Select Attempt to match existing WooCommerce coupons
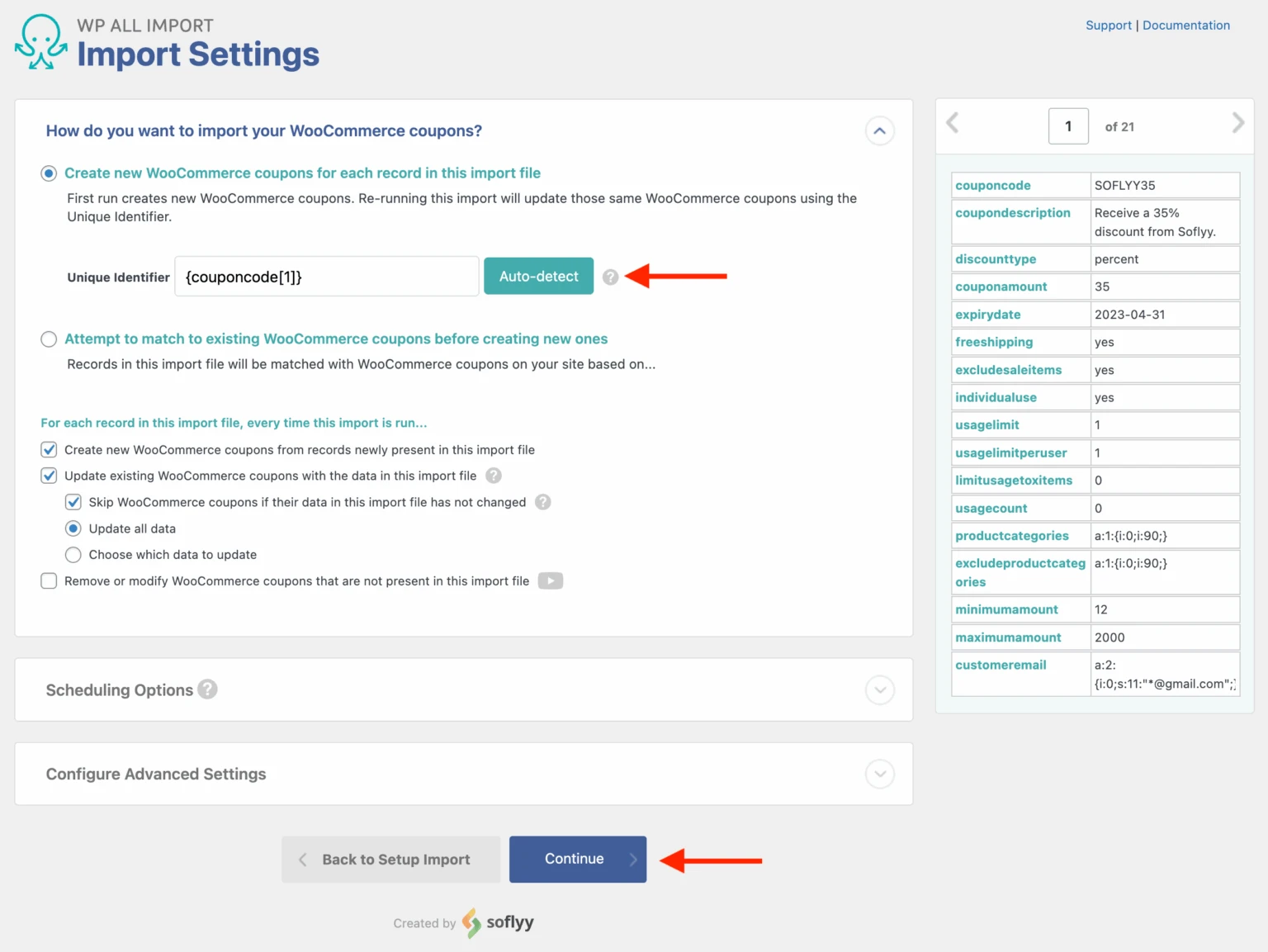Image resolution: width=1268 pixels, height=952 pixels. tap(49, 339)
